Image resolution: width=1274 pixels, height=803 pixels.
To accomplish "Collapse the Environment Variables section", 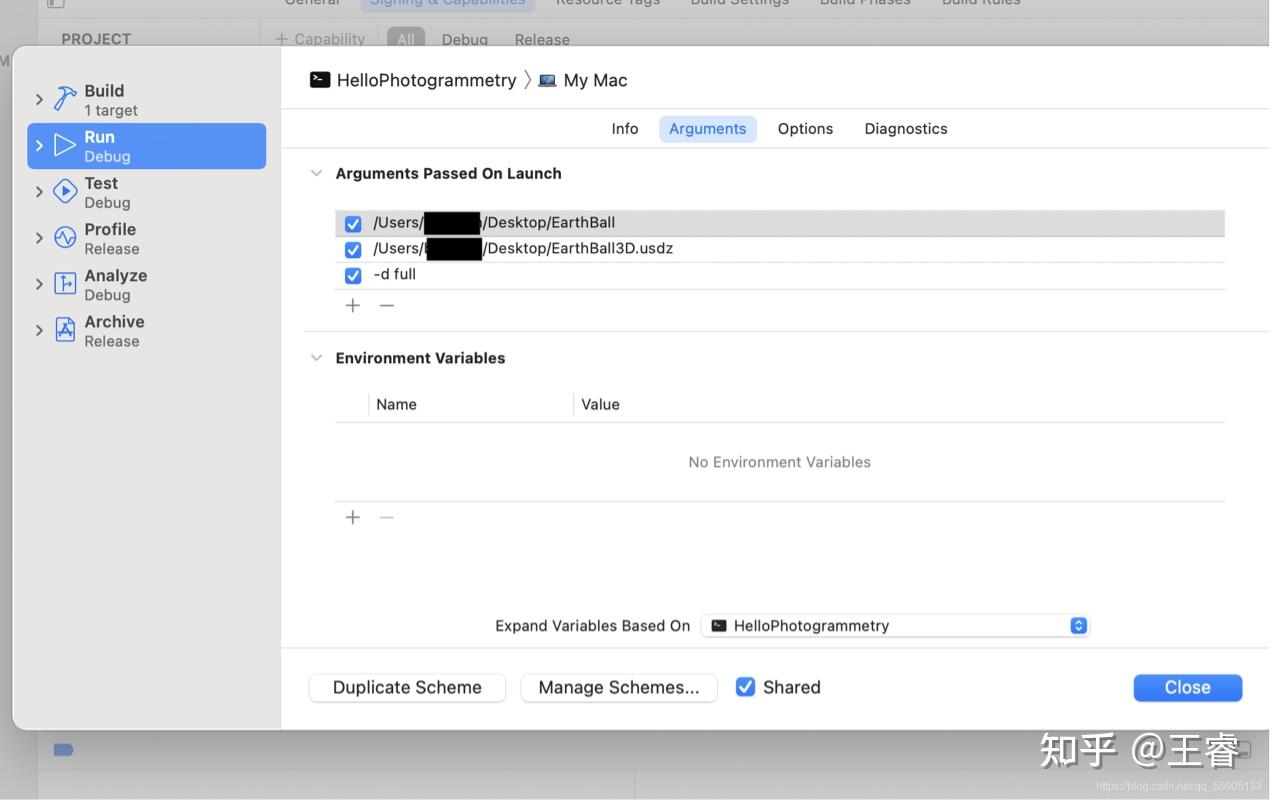I will (316, 357).
